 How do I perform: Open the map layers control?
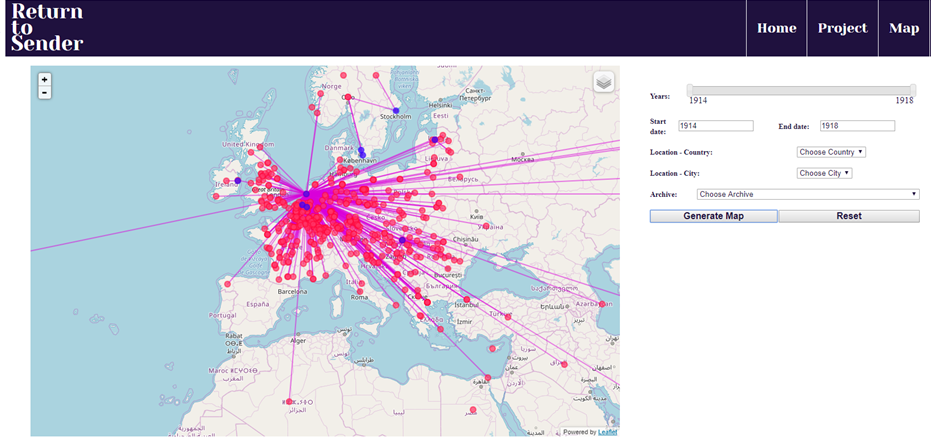pyautogui.click(x=604, y=83)
